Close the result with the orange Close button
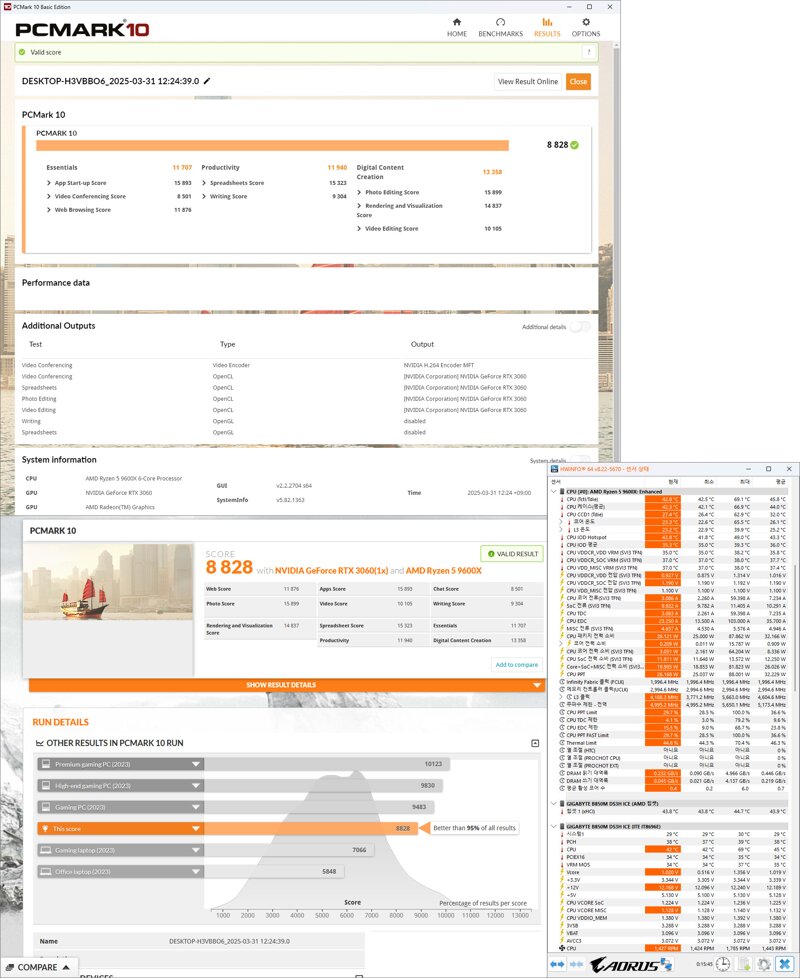Image resolution: width=800 pixels, height=978 pixels. (578, 82)
